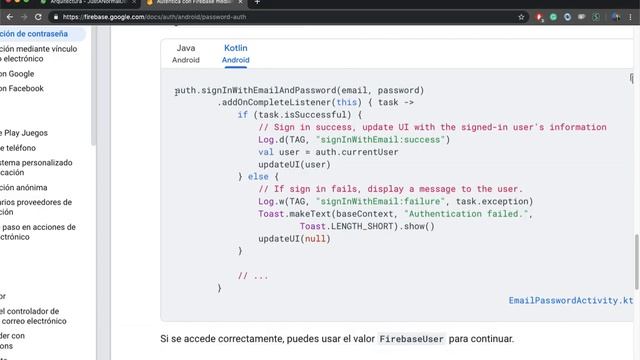Open the Google sign-in sidebar link
The width and height of the screenshot is (640, 360).
click(17, 74)
